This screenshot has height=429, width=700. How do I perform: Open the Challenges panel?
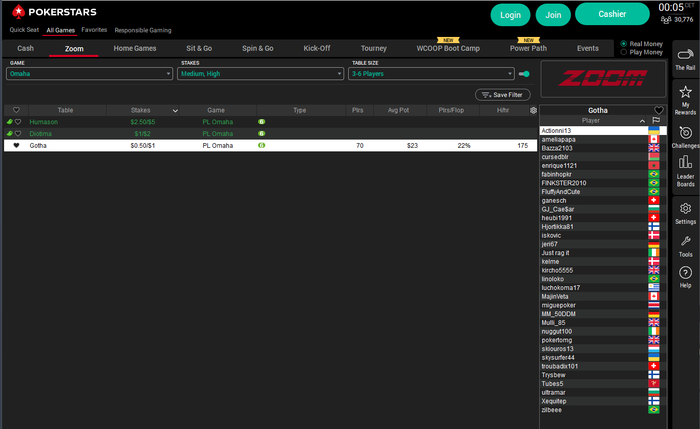pos(685,137)
